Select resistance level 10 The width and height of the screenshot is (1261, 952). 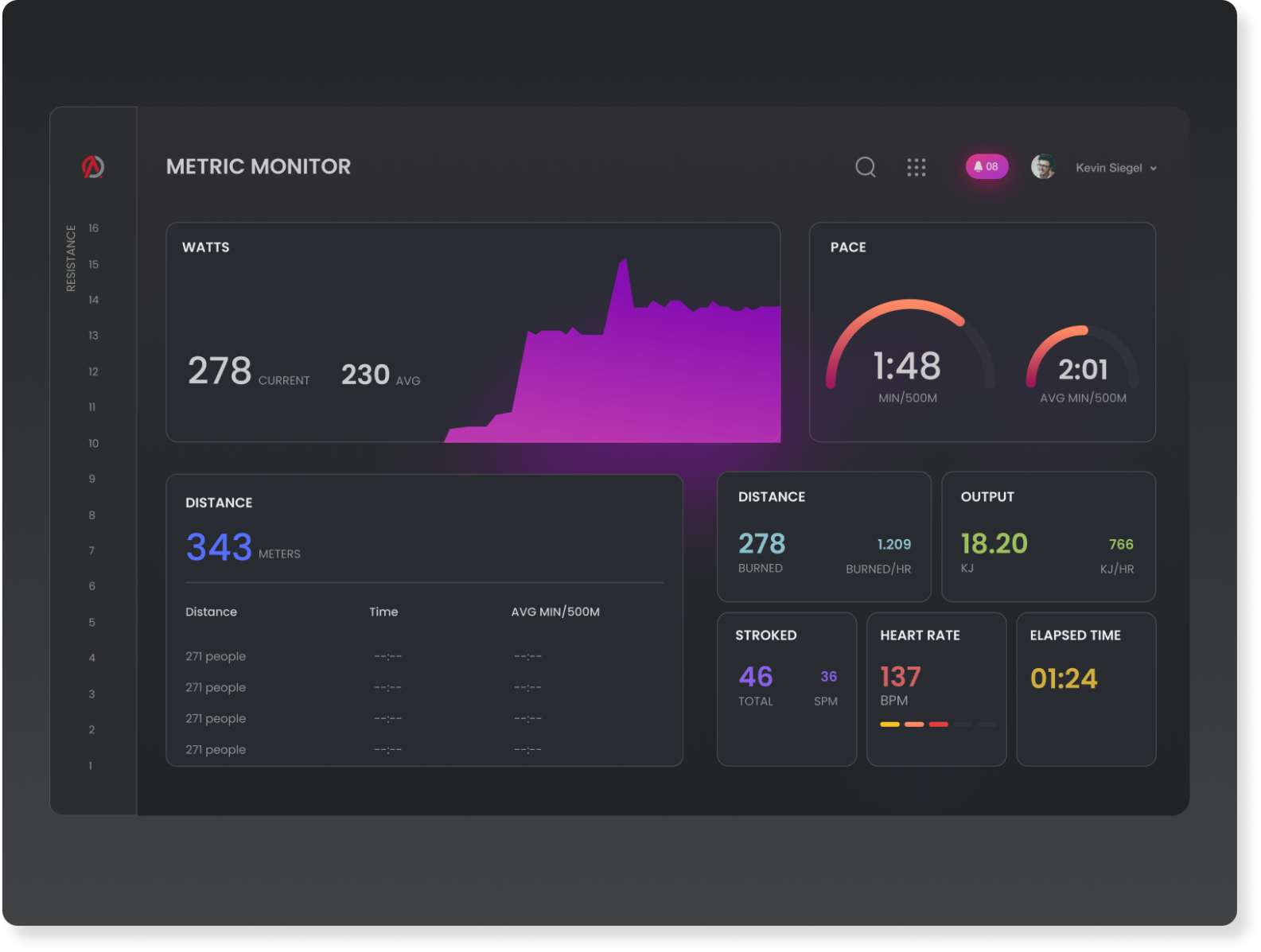(x=93, y=444)
